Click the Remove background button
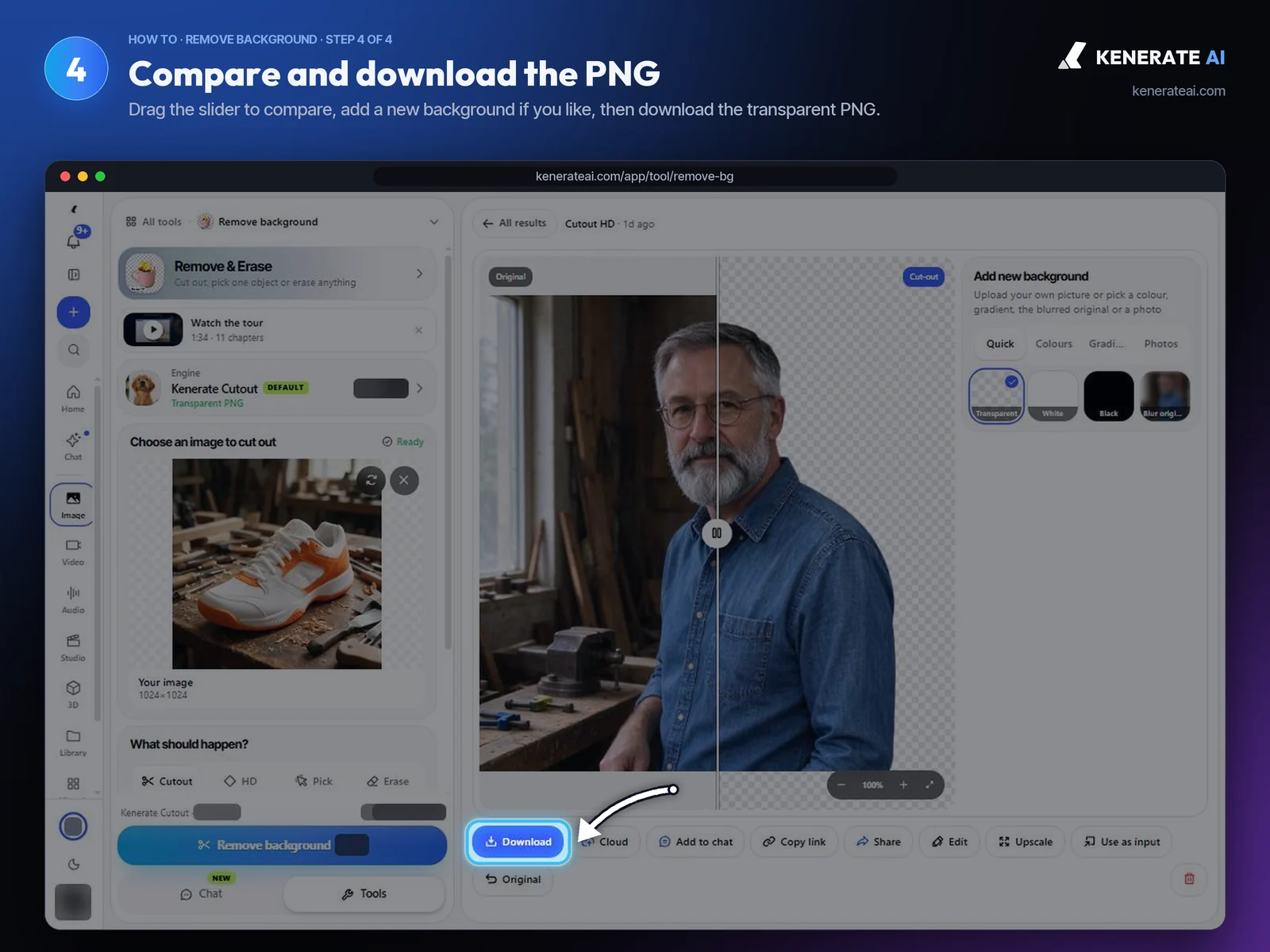The height and width of the screenshot is (952, 1270). point(282,845)
